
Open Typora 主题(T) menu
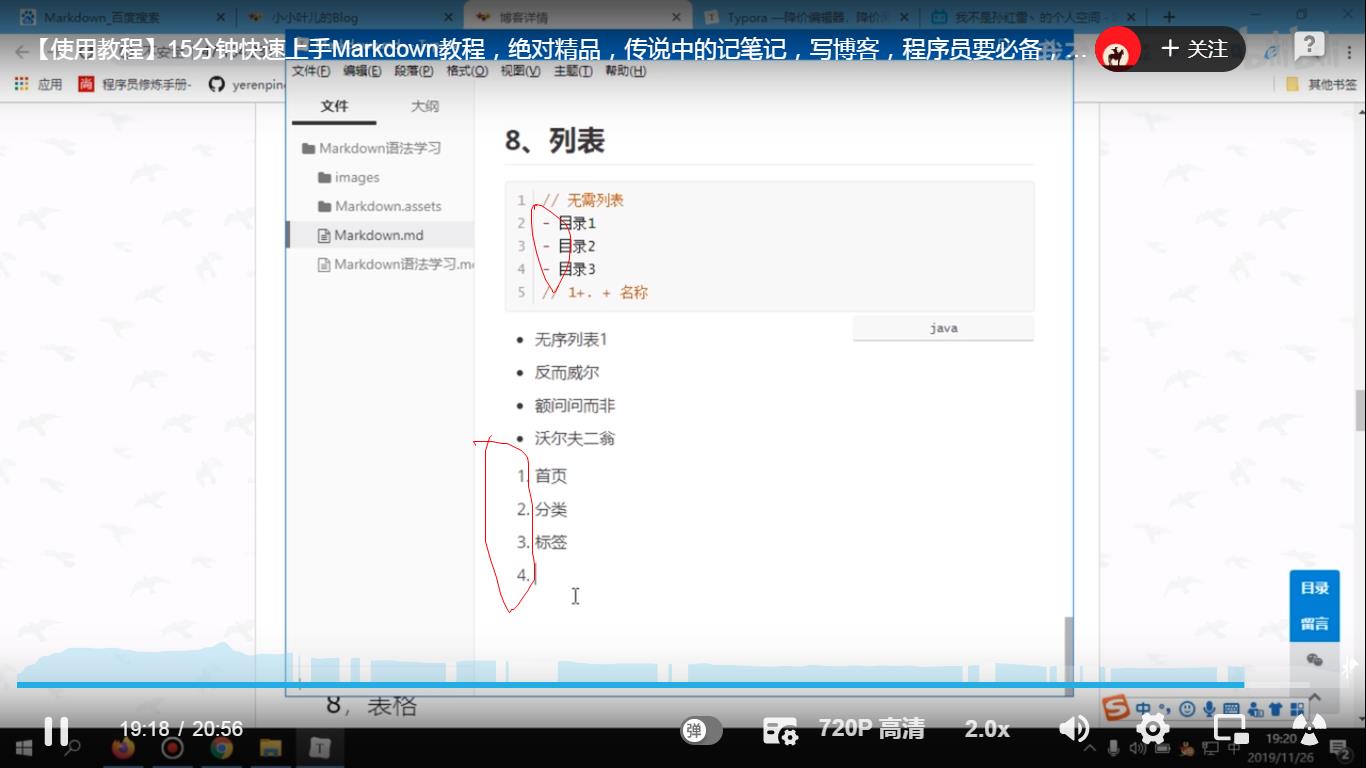pos(573,71)
